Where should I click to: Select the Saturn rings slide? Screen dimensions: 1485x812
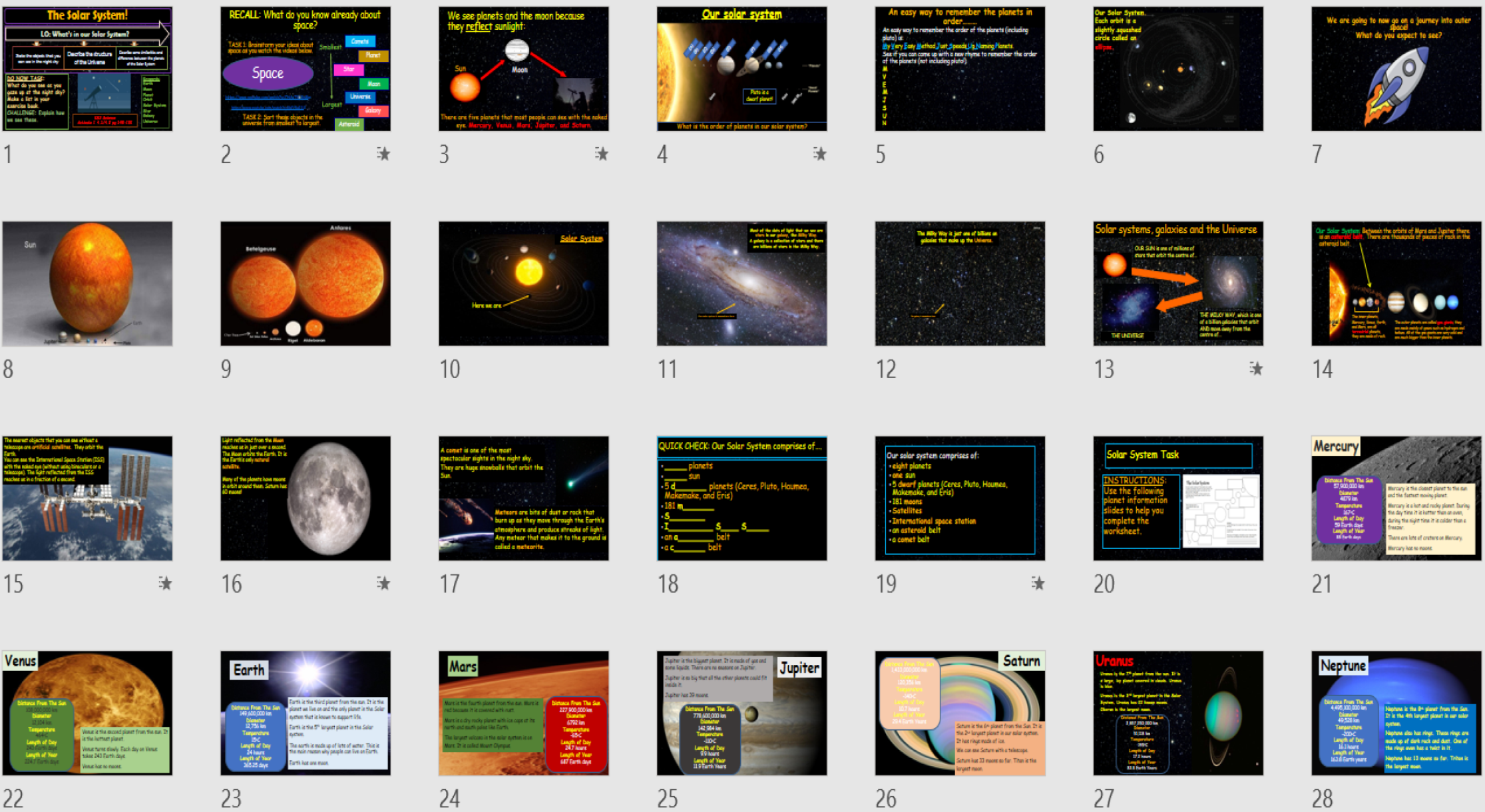click(x=959, y=713)
